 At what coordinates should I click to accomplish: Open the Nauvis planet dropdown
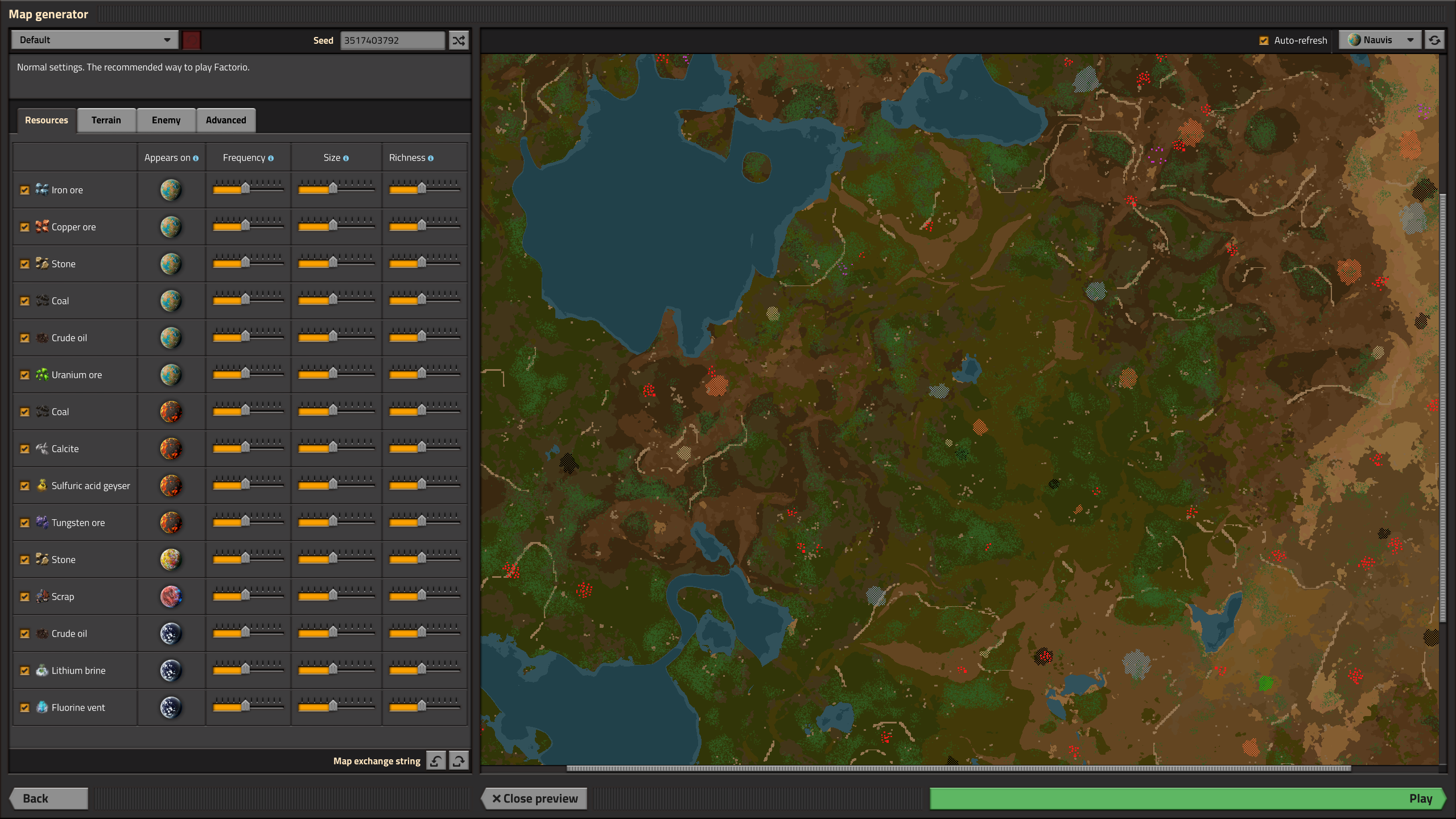1380,40
